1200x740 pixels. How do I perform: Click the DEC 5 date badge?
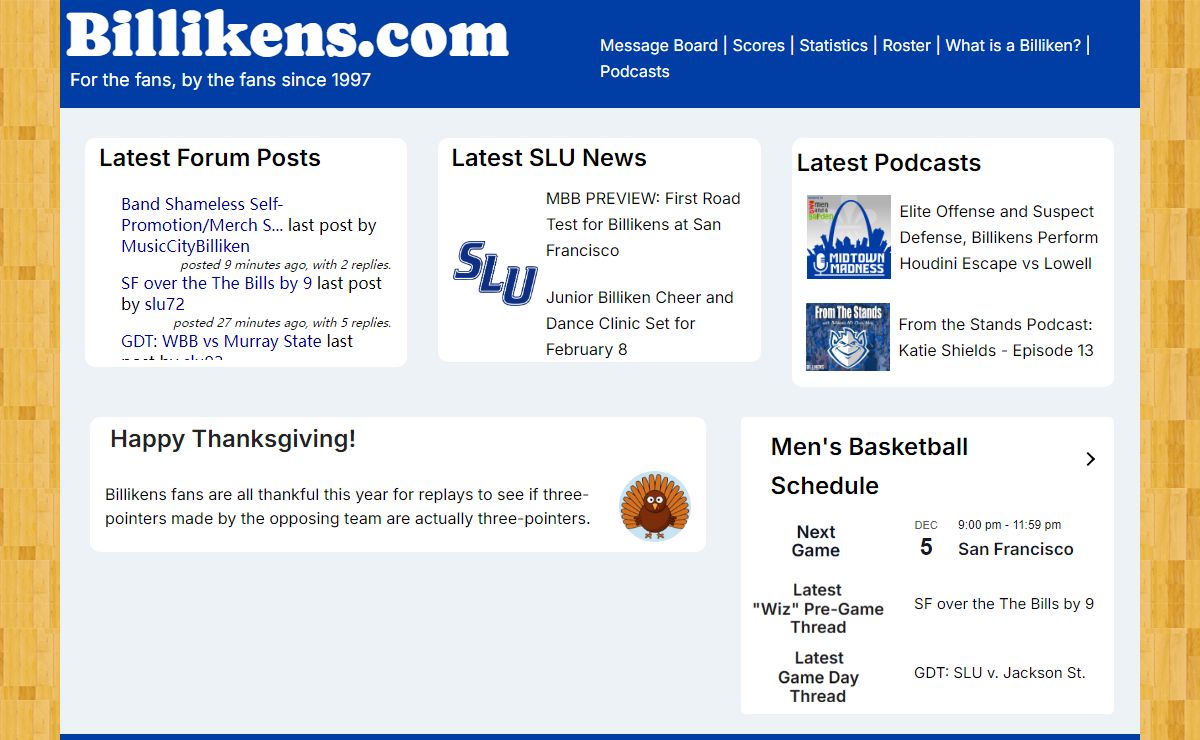point(926,539)
